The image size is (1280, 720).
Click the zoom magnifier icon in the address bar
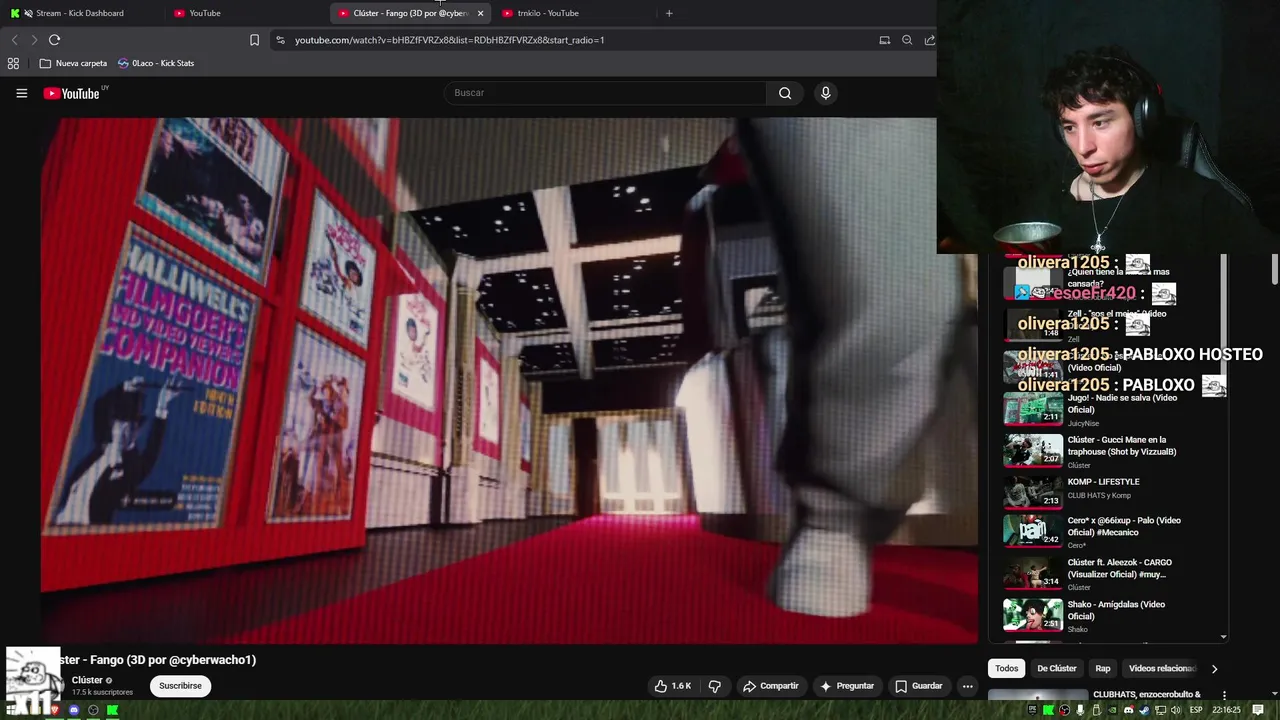(907, 40)
